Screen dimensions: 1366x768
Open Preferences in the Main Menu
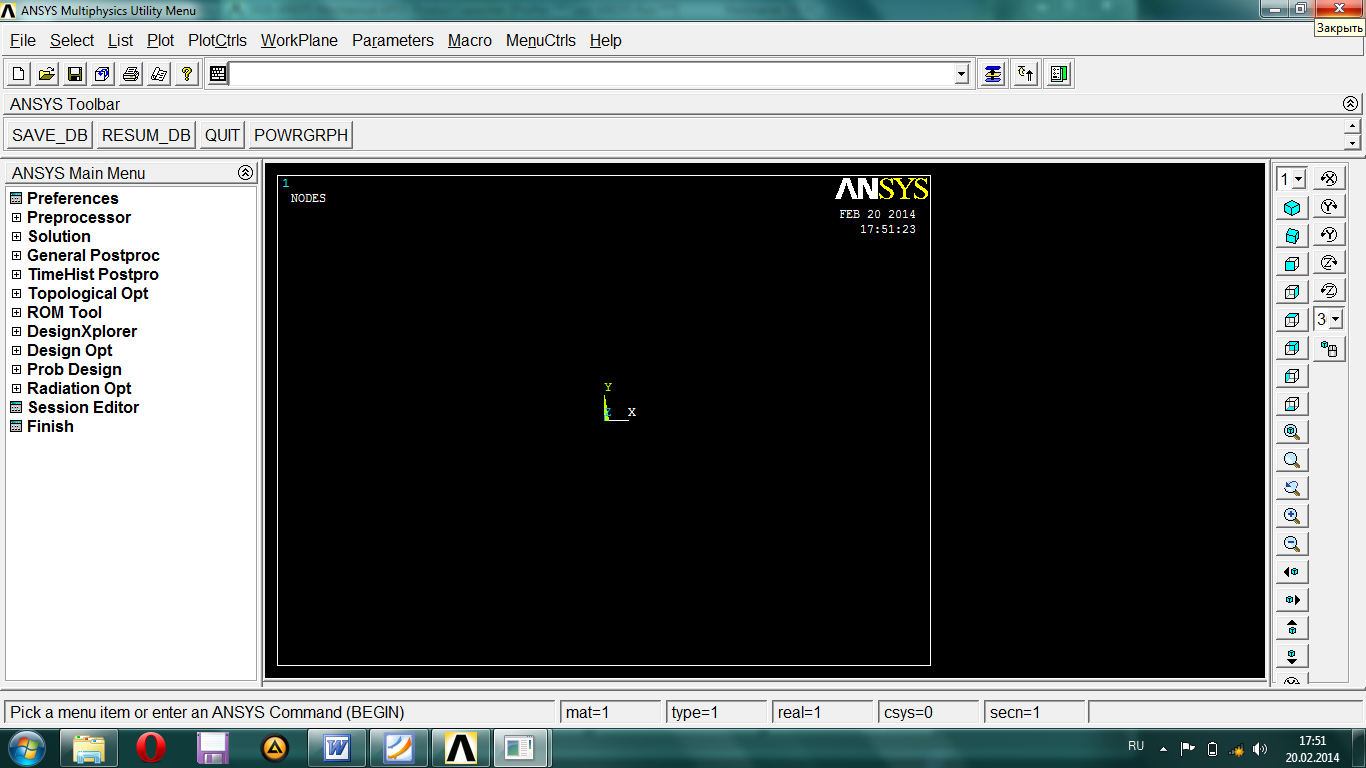(72, 199)
